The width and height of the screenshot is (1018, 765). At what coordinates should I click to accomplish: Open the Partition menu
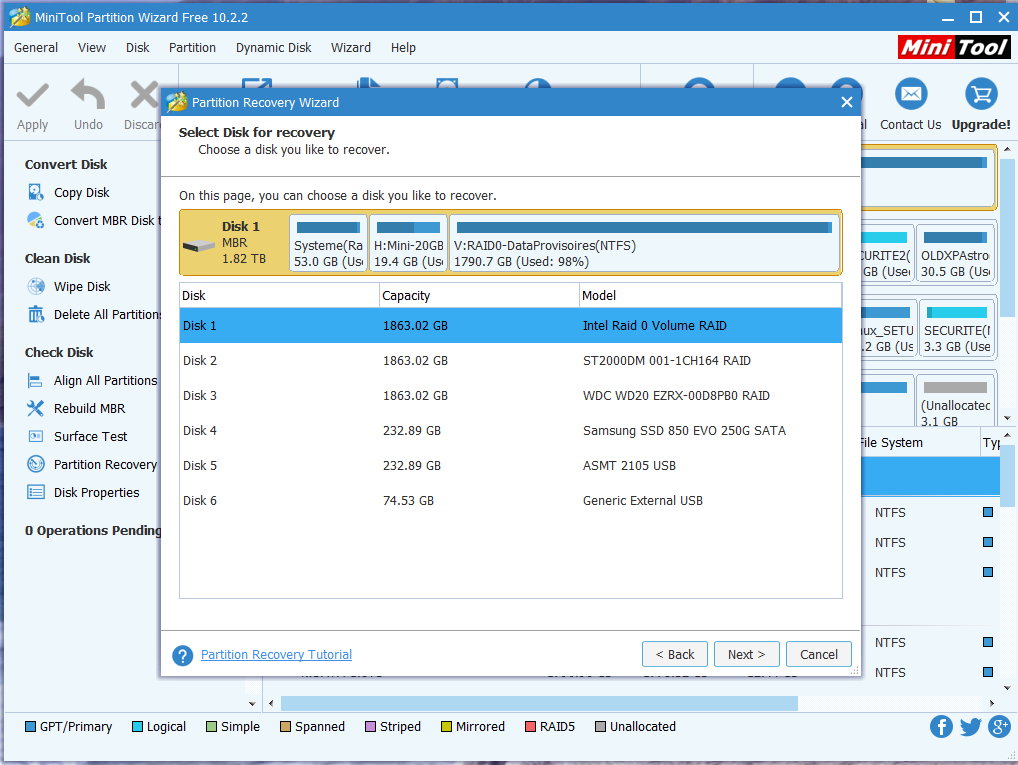pos(192,47)
